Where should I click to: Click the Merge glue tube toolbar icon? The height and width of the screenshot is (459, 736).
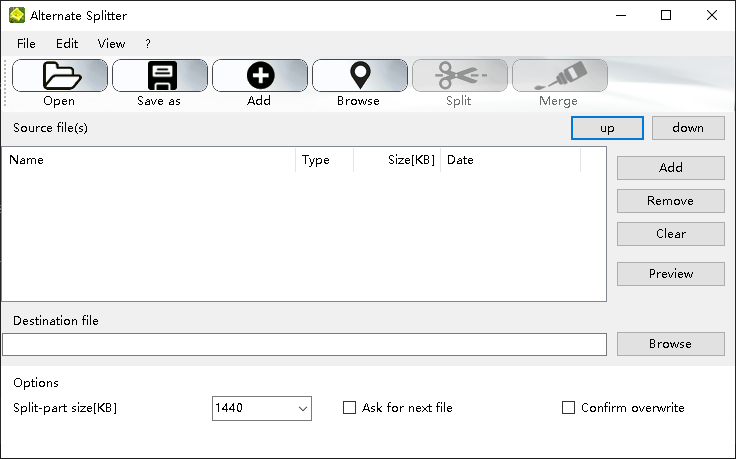559,76
